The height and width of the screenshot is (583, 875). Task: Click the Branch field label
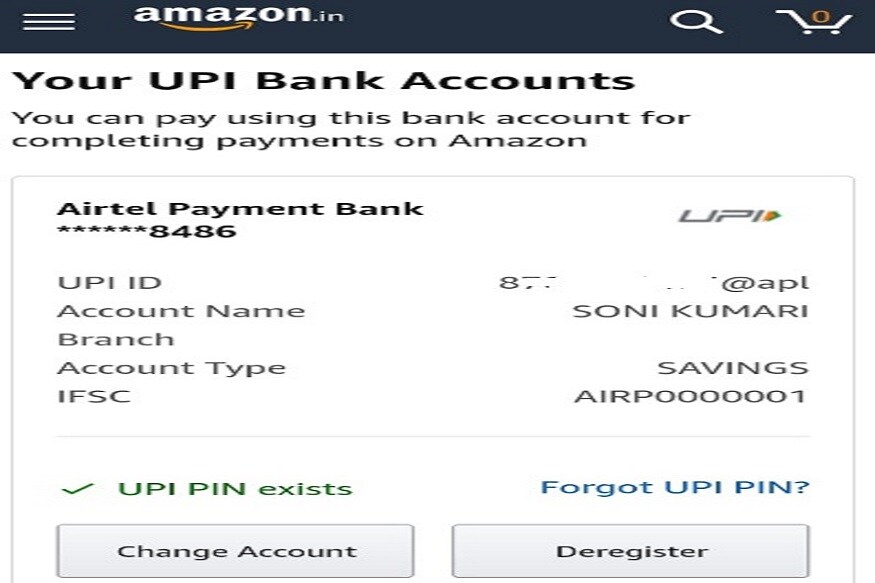pos(116,339)
